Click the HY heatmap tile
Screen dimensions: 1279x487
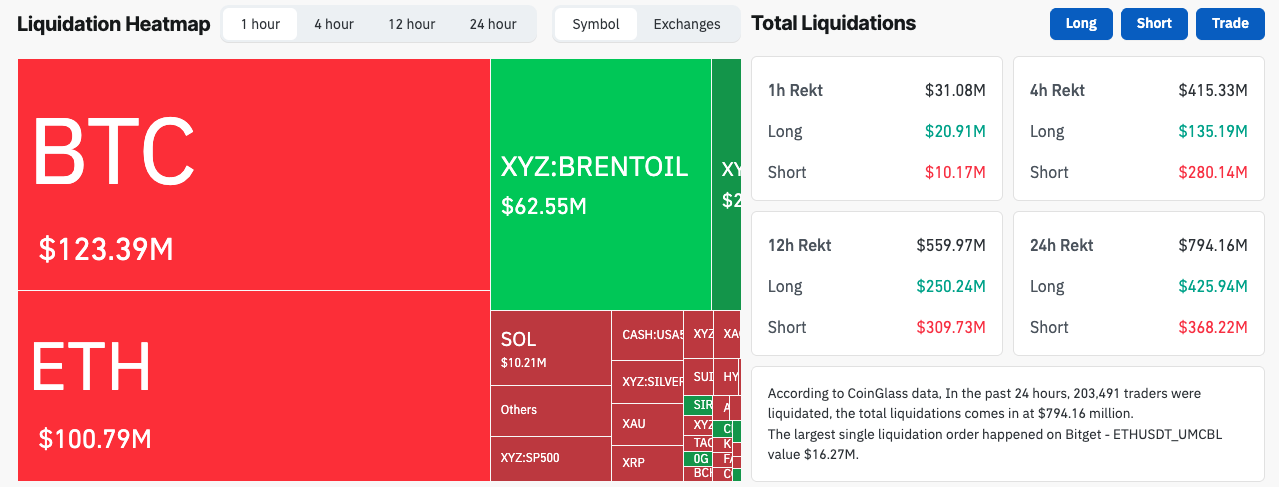point(726,377)
